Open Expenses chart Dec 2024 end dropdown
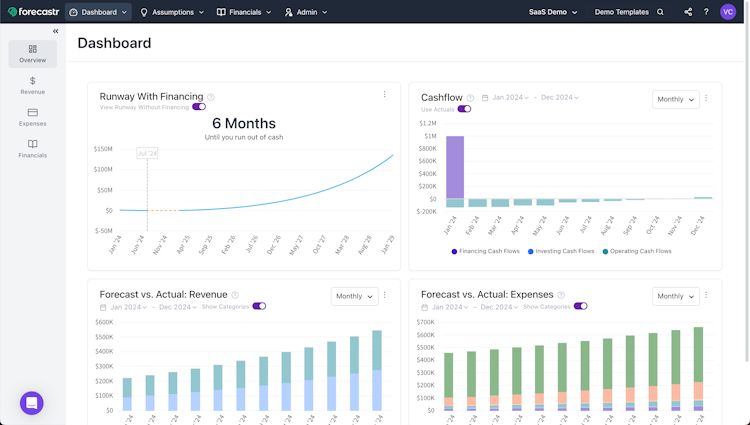Screen dimensions: 750x425 click(499, 307)
